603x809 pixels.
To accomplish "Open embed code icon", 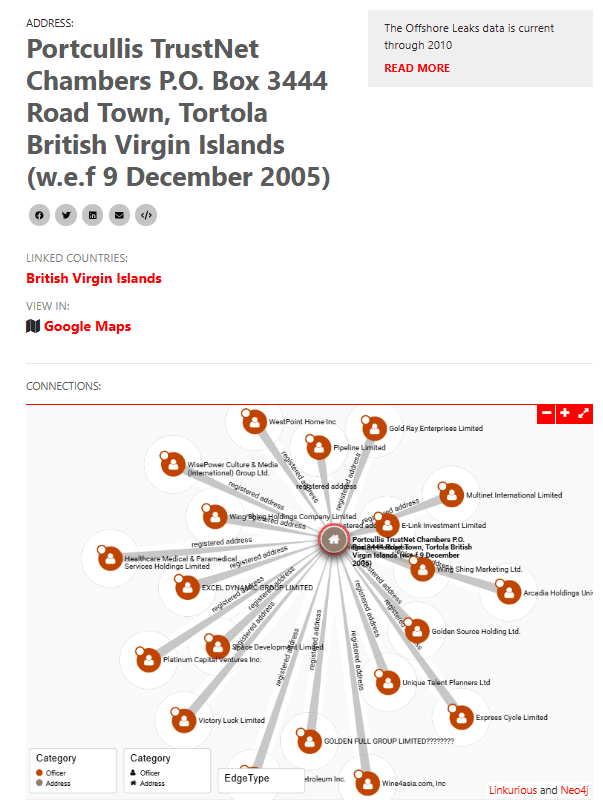I will tap(146, 215).
